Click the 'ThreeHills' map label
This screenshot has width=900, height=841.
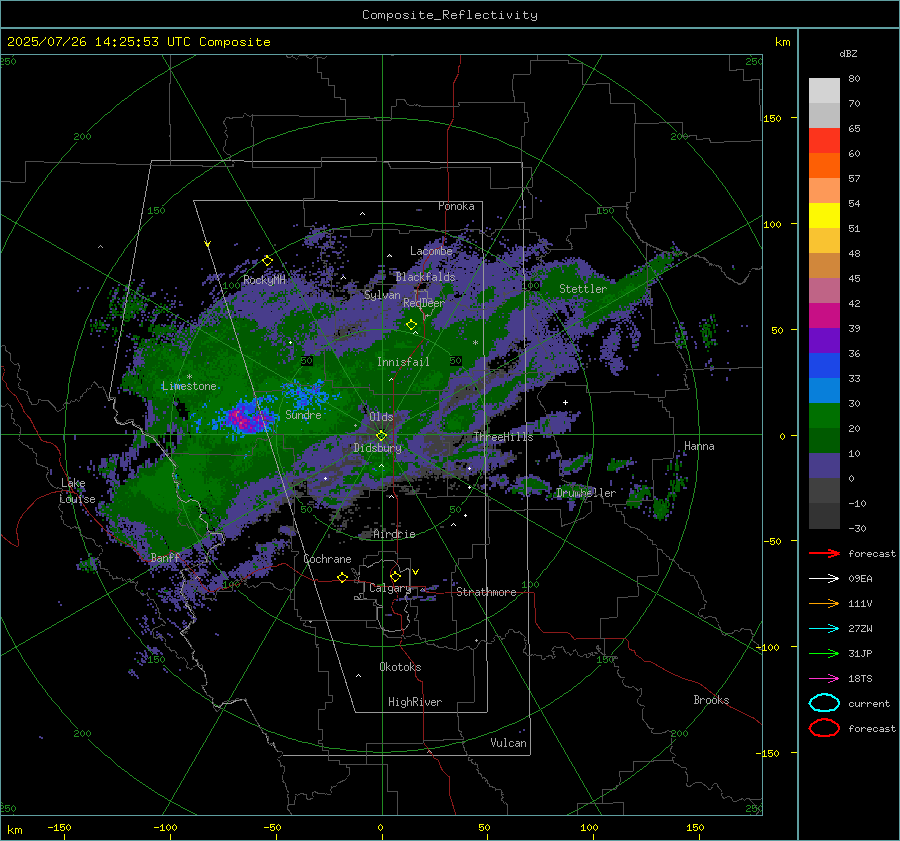503,437
